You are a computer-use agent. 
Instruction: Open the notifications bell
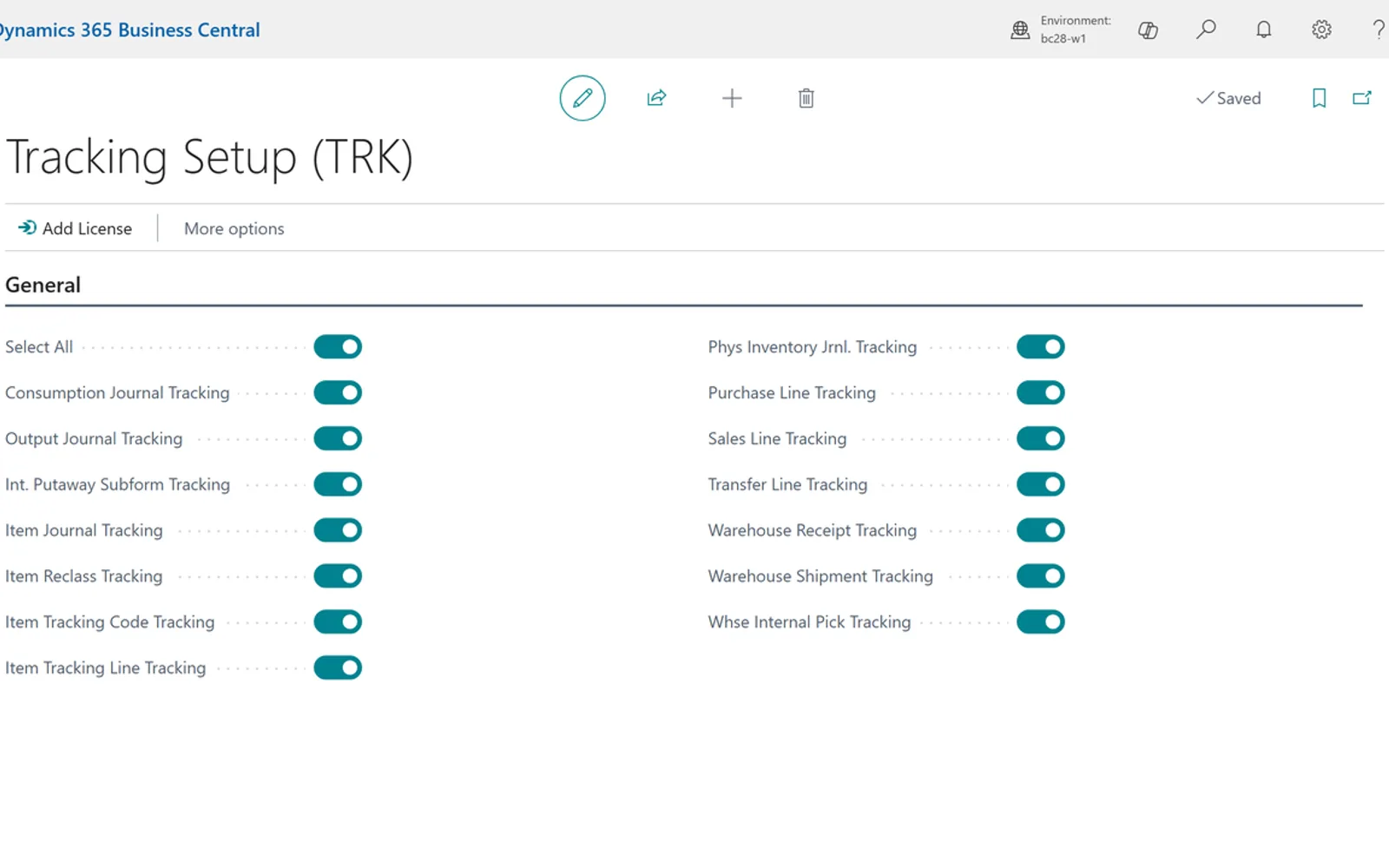(x=1264, y=30)
